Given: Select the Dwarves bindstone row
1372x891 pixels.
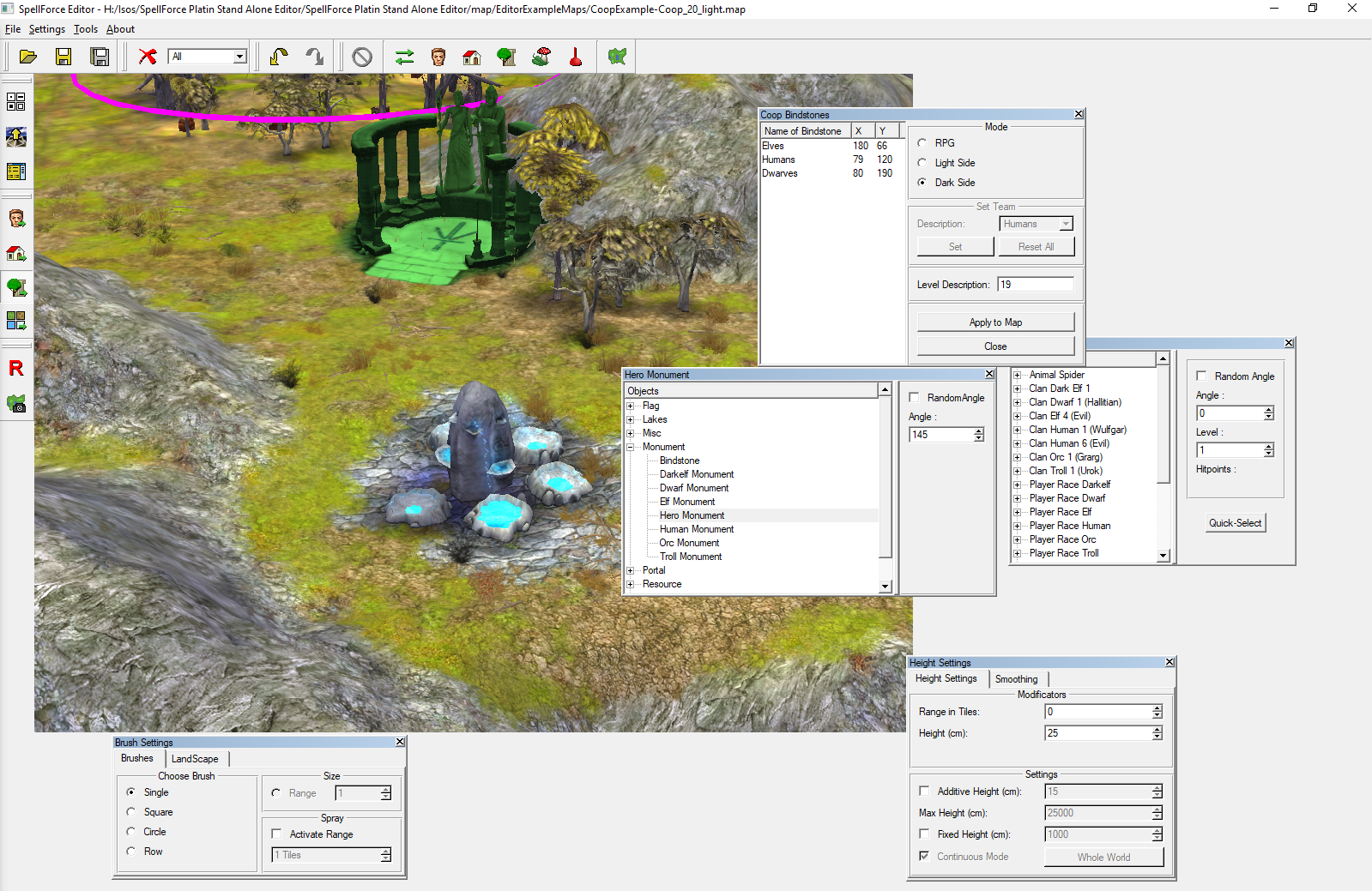Looking at the screenshot, I should [831, 173].
